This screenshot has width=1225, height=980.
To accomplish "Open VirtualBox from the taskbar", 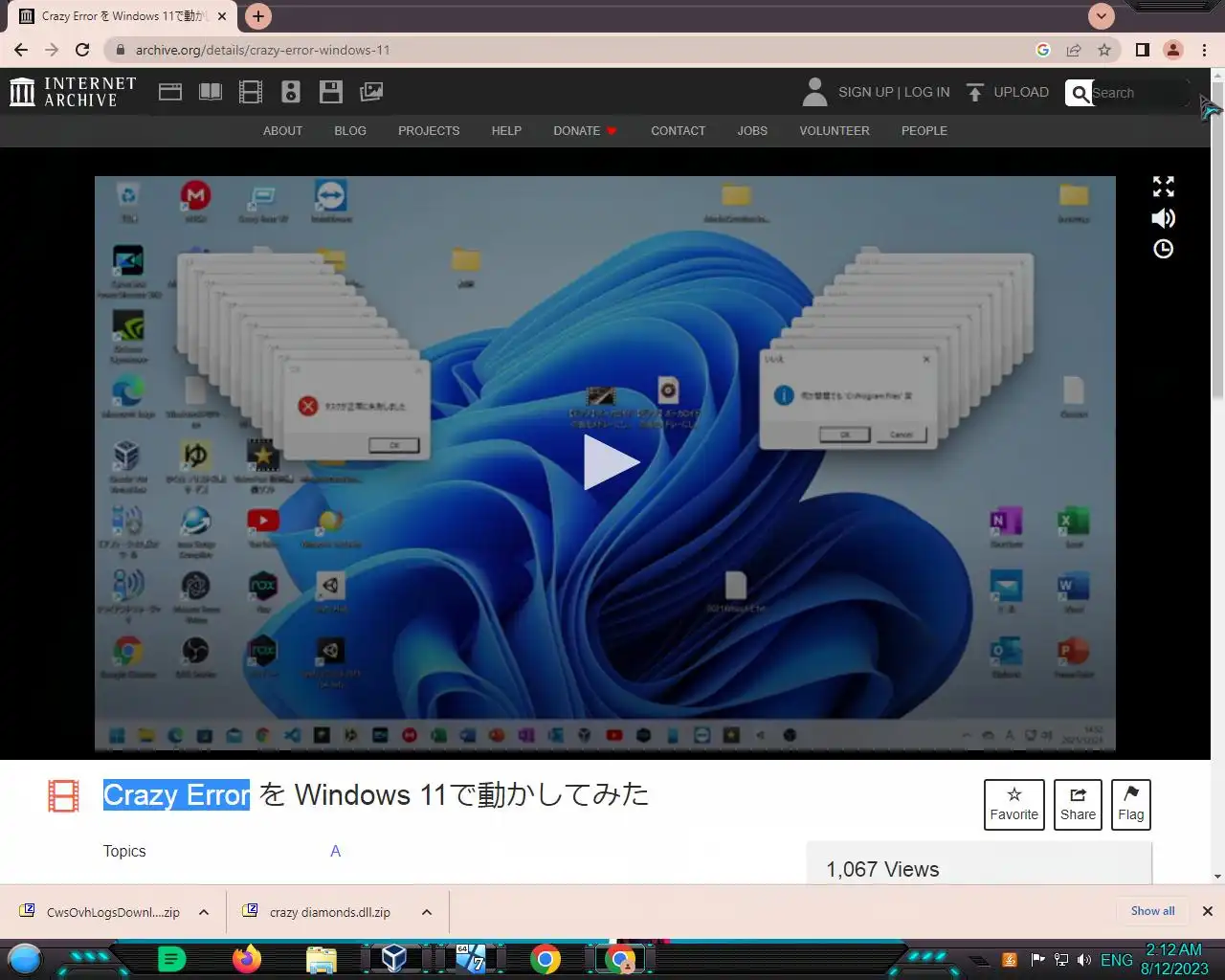I will tap(394, 959).
